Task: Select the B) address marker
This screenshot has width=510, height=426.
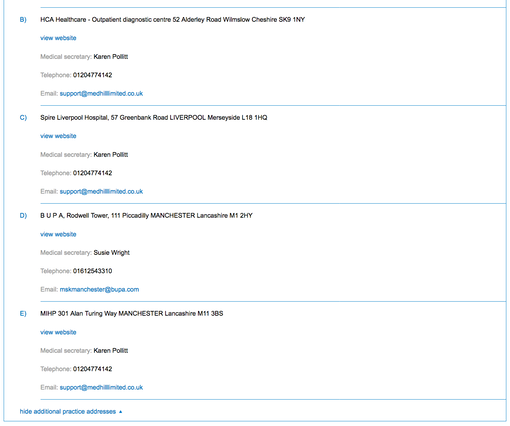Action: click(23, 20)
